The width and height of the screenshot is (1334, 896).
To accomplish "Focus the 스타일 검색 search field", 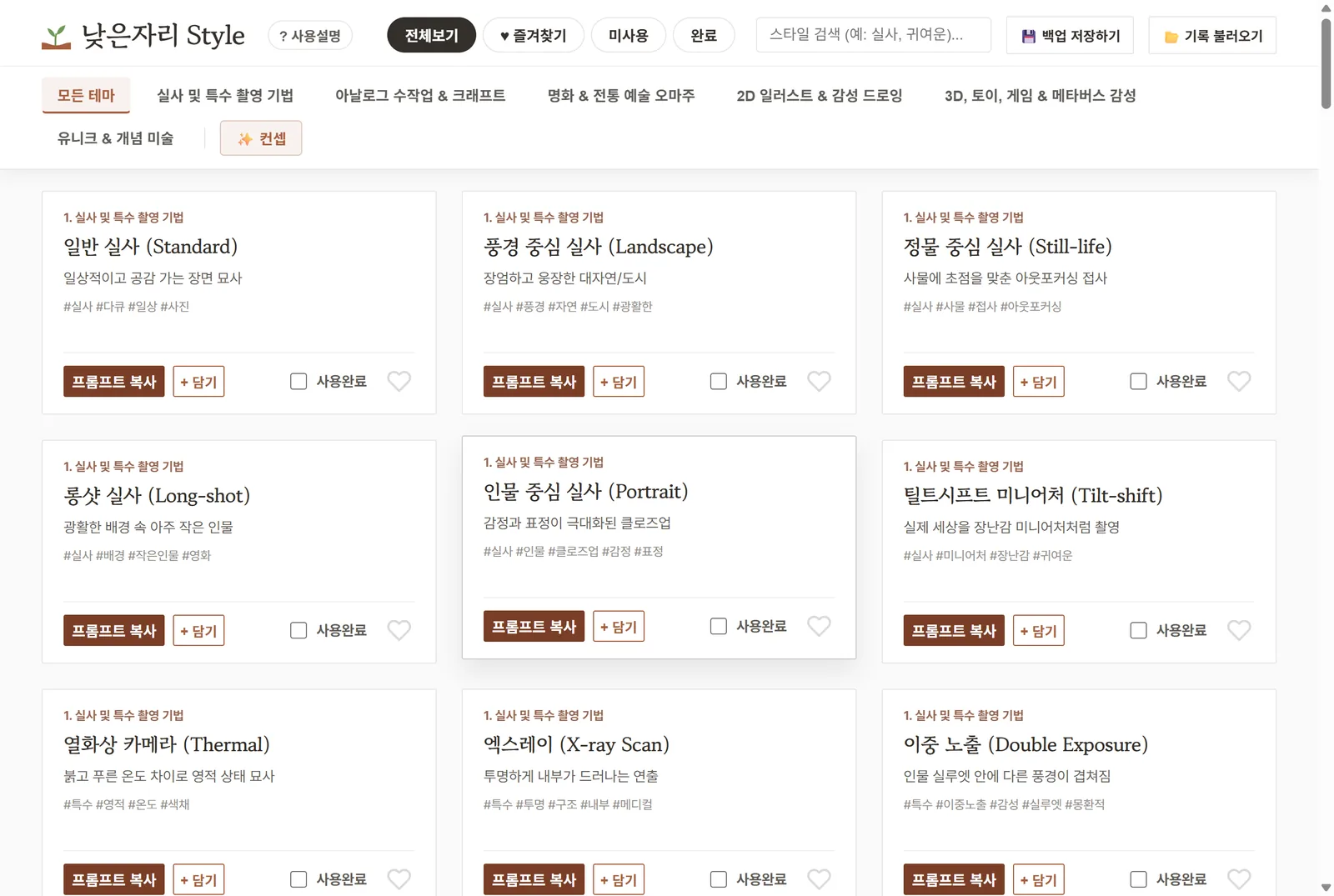I will tap(874, 35).
